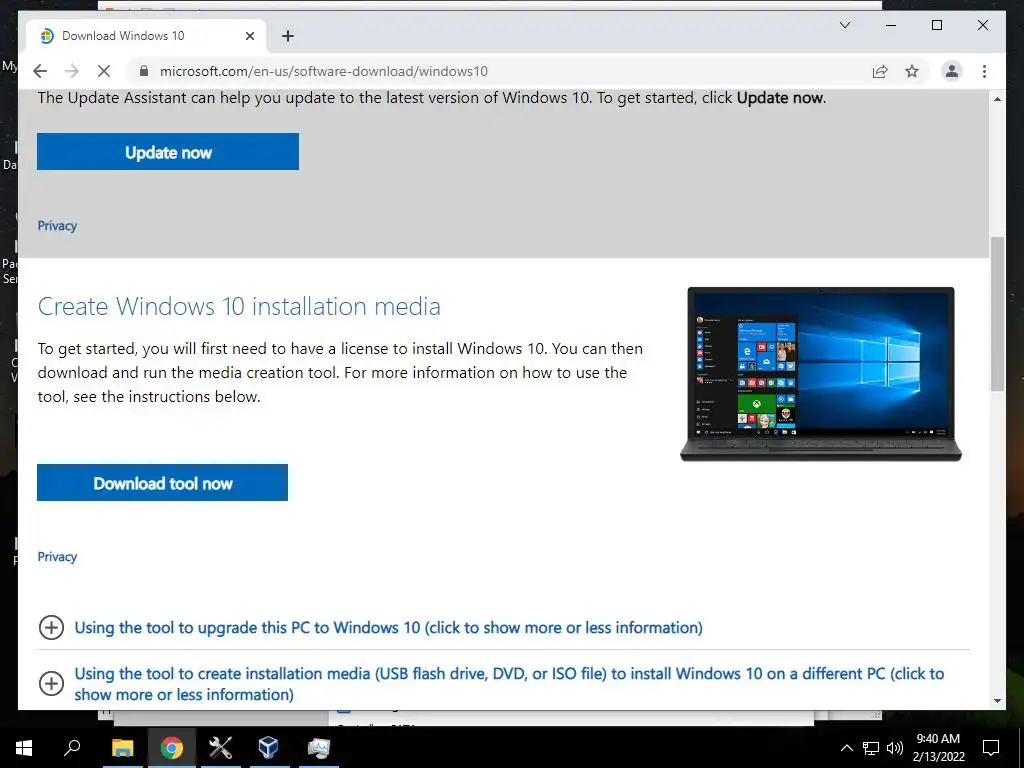This screenshot has height=768, width=1024.
Task: Click the padlock site info icon
Action: tap(144, 71)
